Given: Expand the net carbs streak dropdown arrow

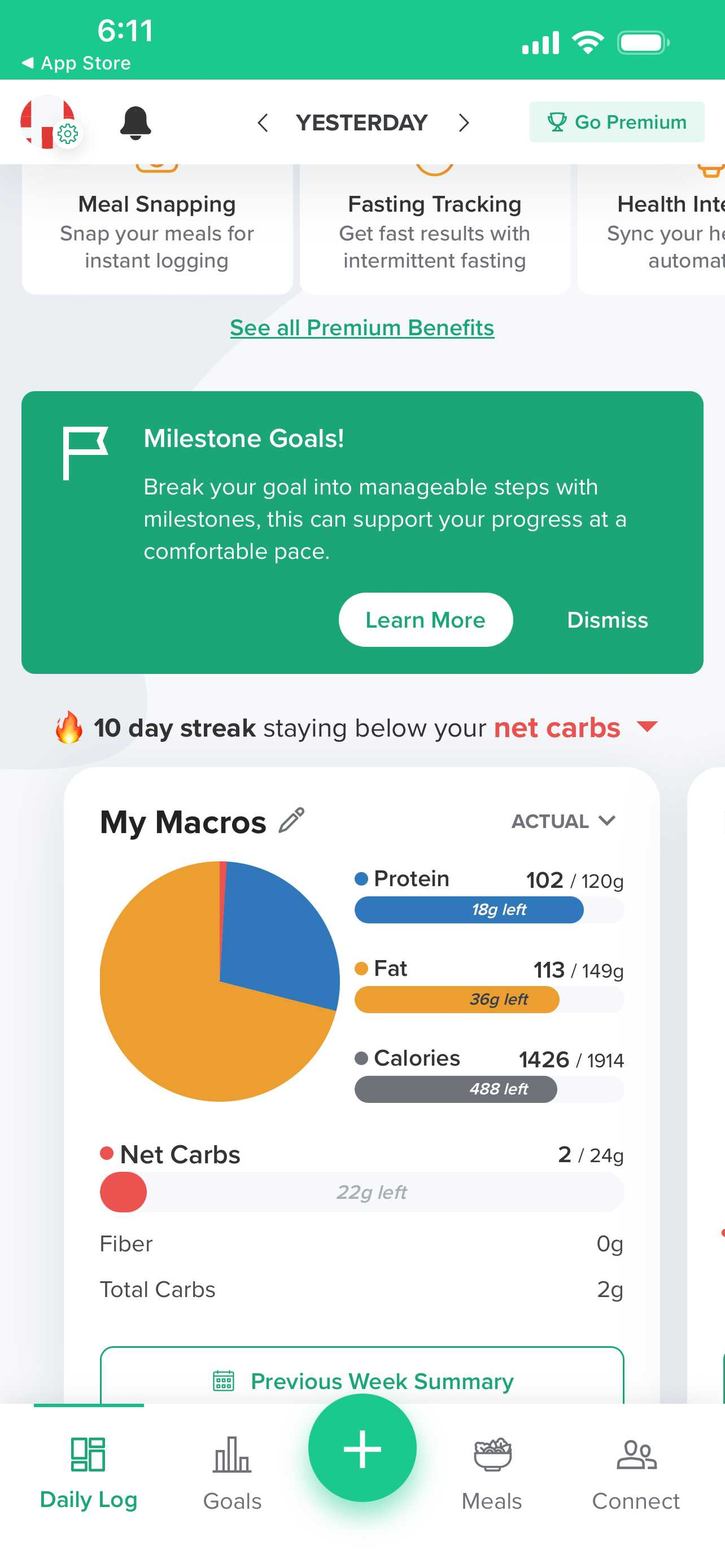Looking at the screenshot, I should [x=647, y=726].
